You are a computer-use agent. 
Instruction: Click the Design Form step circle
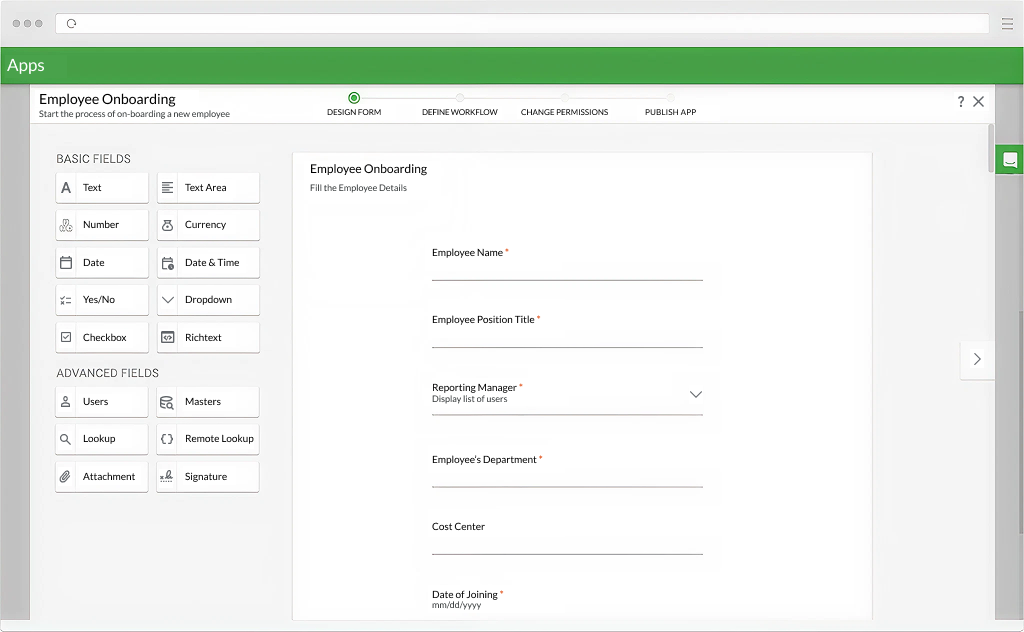point(354,98)
